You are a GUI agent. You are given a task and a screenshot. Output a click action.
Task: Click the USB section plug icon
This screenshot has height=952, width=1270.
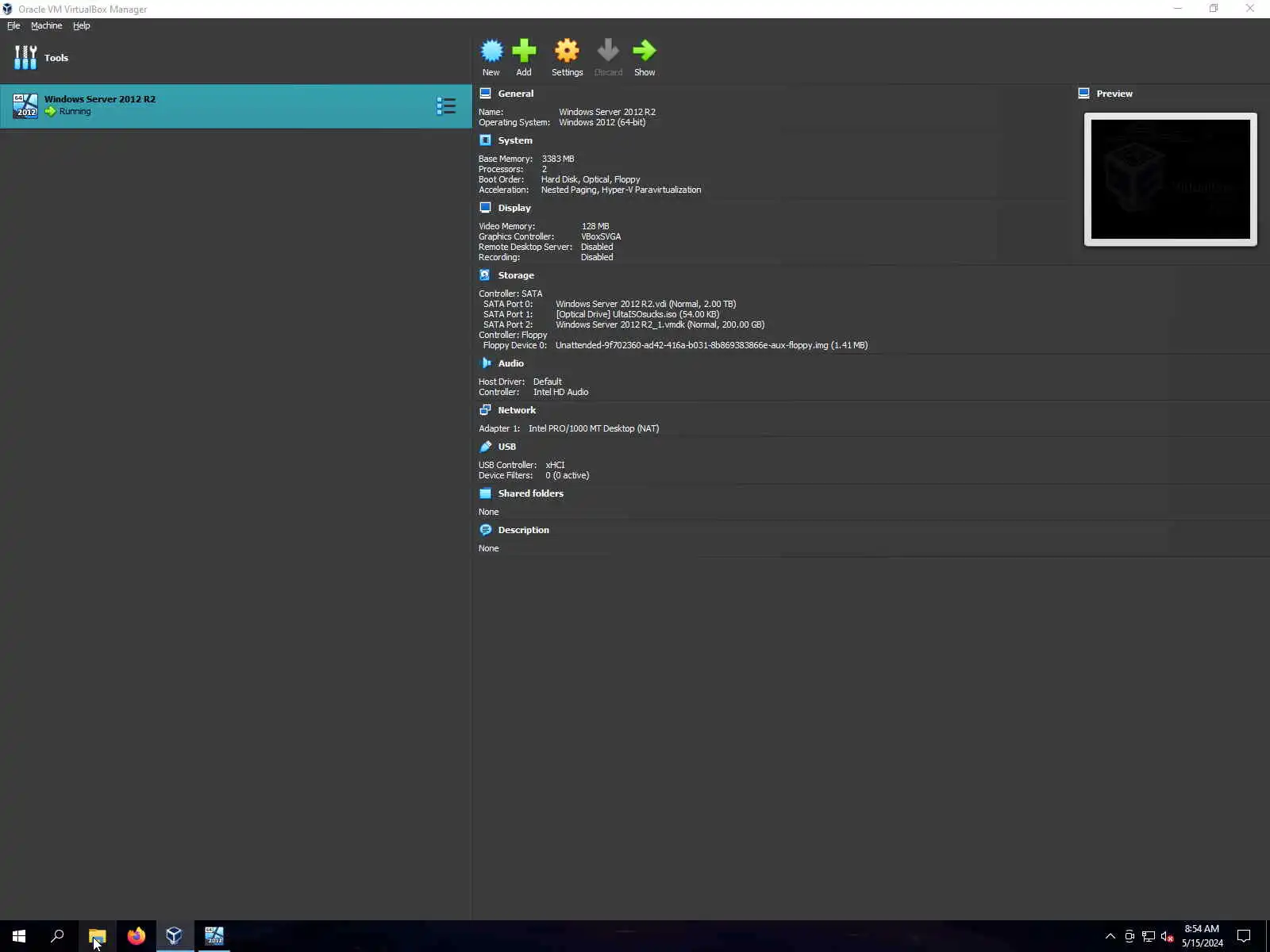(485, 447)
